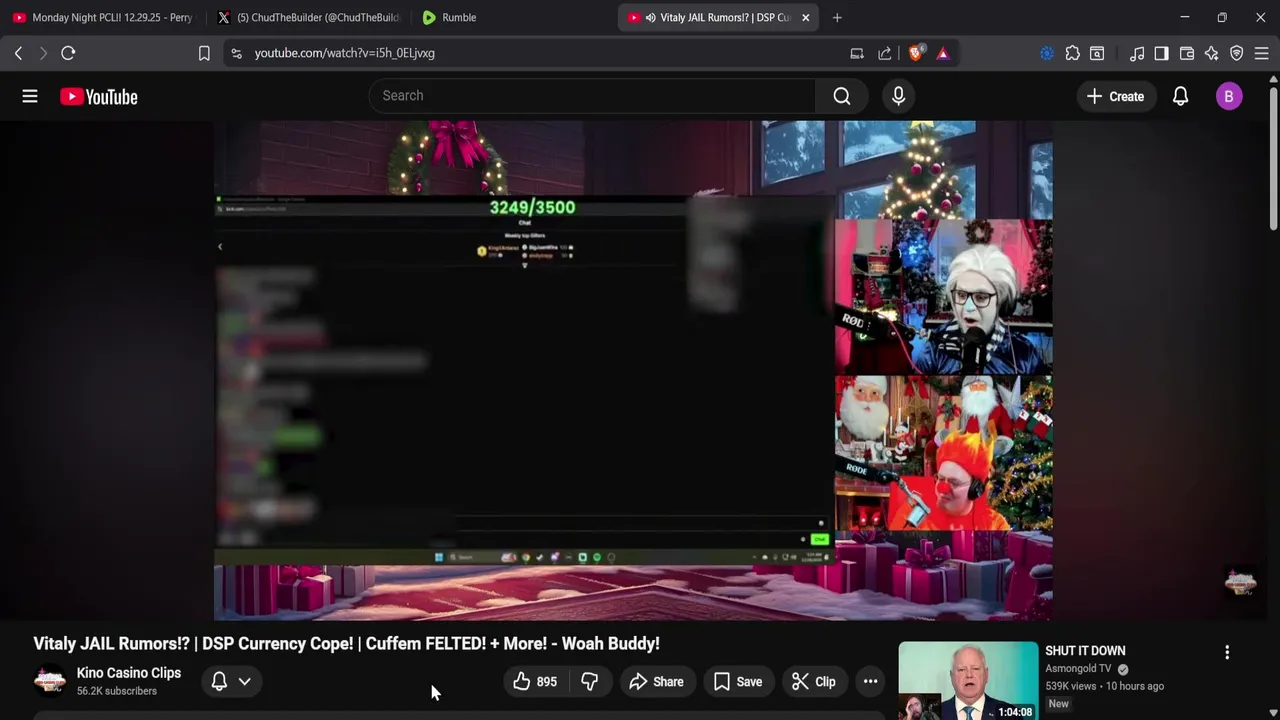Open the Extensions puzzle icon

(1073, 53)
